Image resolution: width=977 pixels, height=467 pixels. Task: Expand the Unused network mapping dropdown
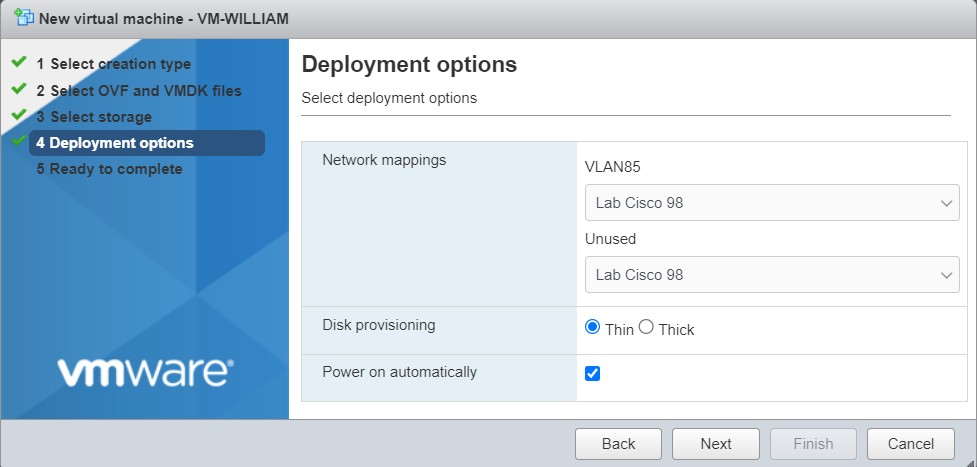pyautogui.click(x=771, y=274)
